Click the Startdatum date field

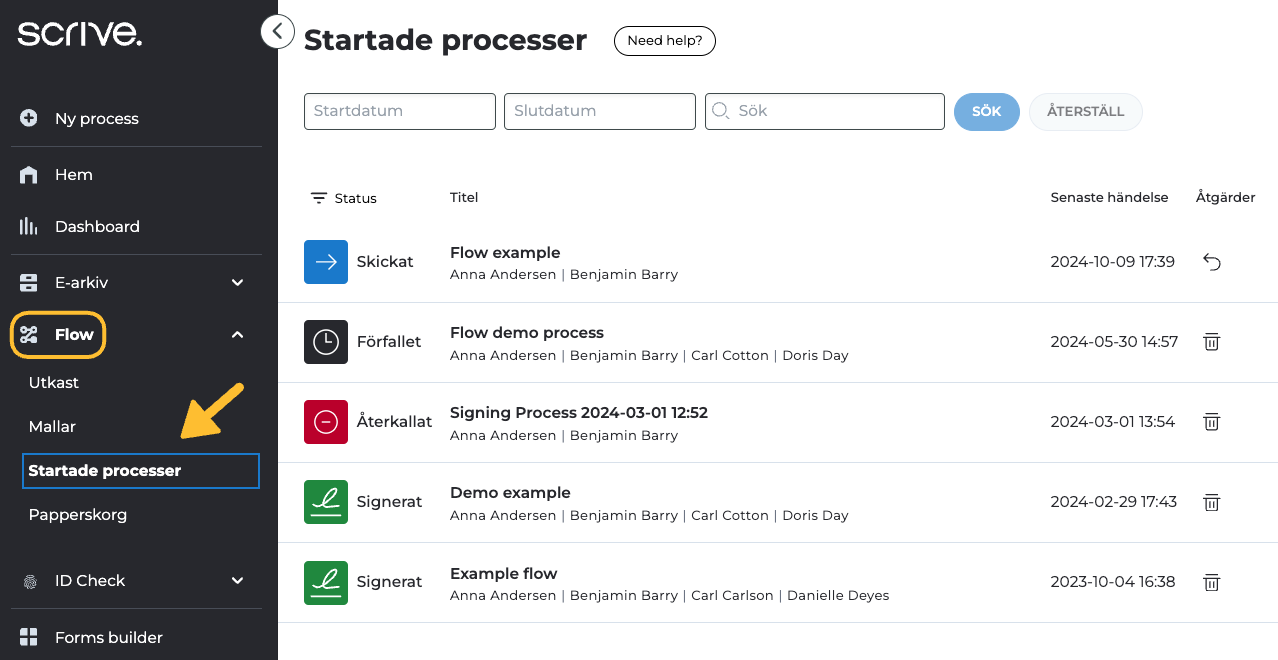[399, 111]
